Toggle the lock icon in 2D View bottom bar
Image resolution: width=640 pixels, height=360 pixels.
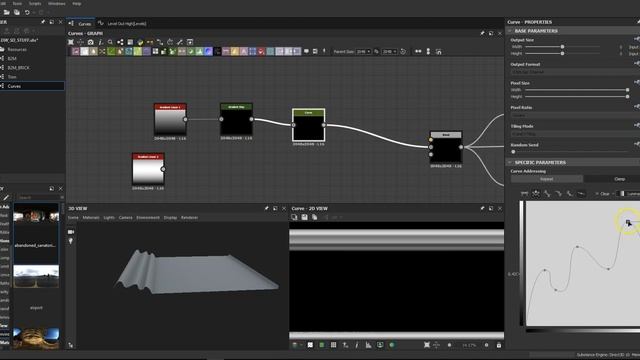click(498, 345)
